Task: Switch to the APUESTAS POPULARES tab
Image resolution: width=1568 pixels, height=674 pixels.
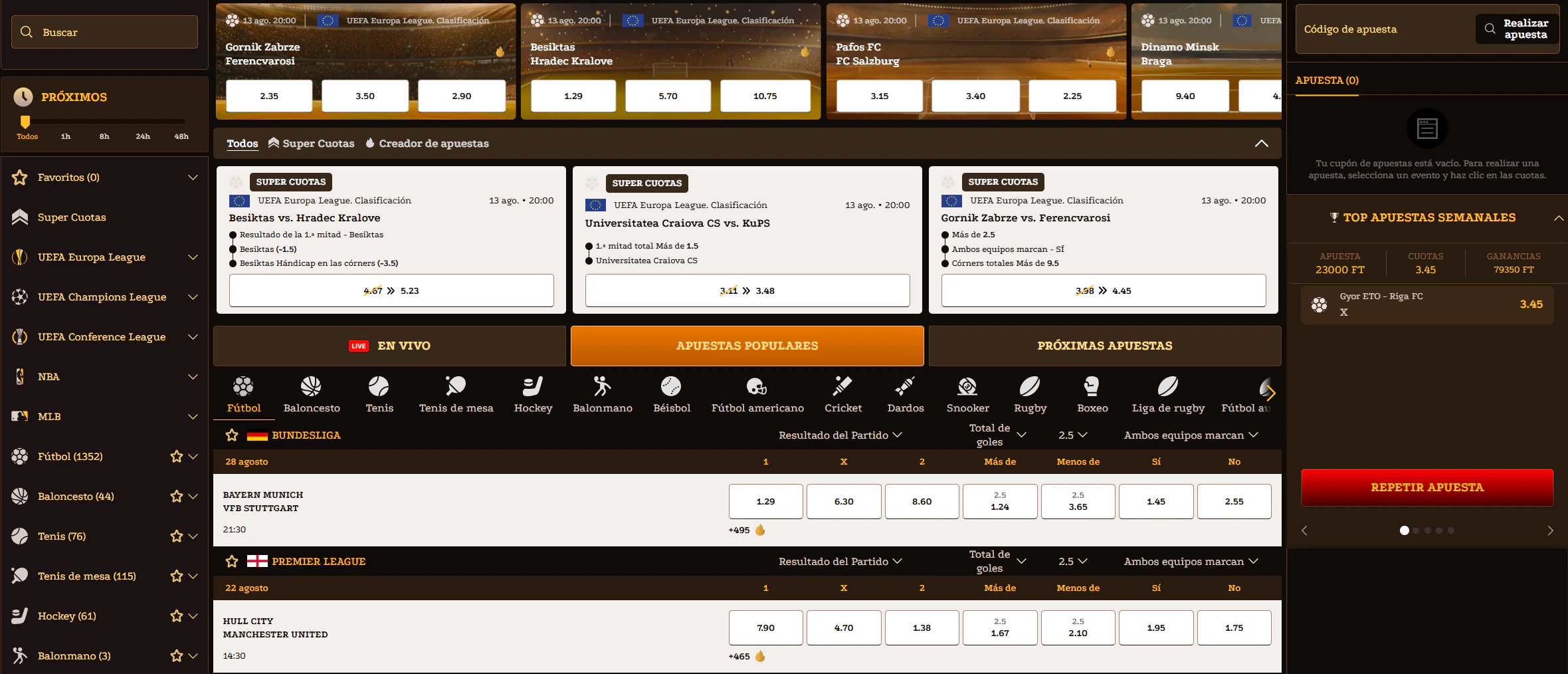Action: point(747,346)
